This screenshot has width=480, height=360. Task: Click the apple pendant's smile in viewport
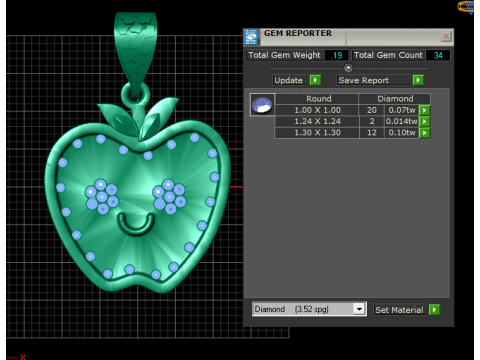136,224
